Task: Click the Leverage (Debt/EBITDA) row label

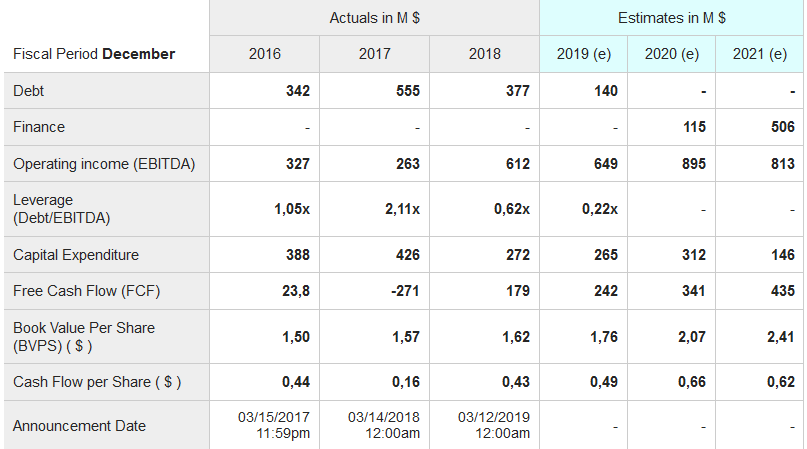Action: click(62, 208)
